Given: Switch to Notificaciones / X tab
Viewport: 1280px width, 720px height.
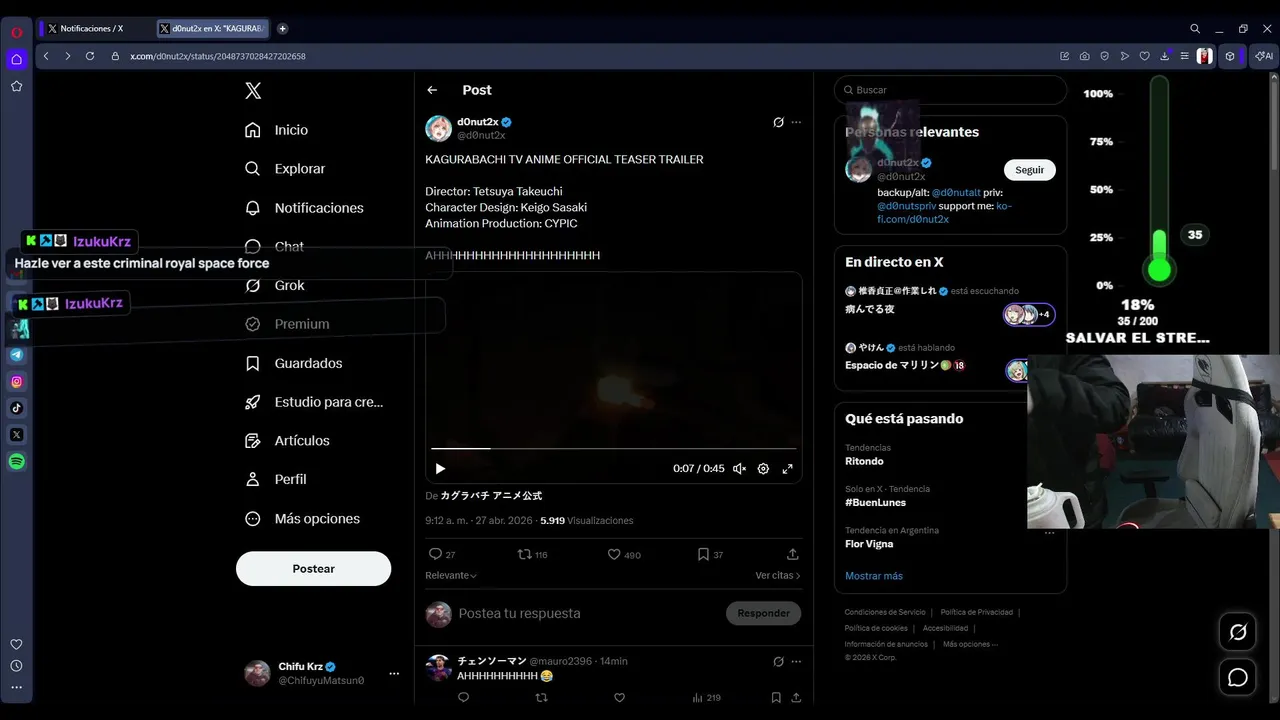Looking at the screenshot, I should point(94,29).
